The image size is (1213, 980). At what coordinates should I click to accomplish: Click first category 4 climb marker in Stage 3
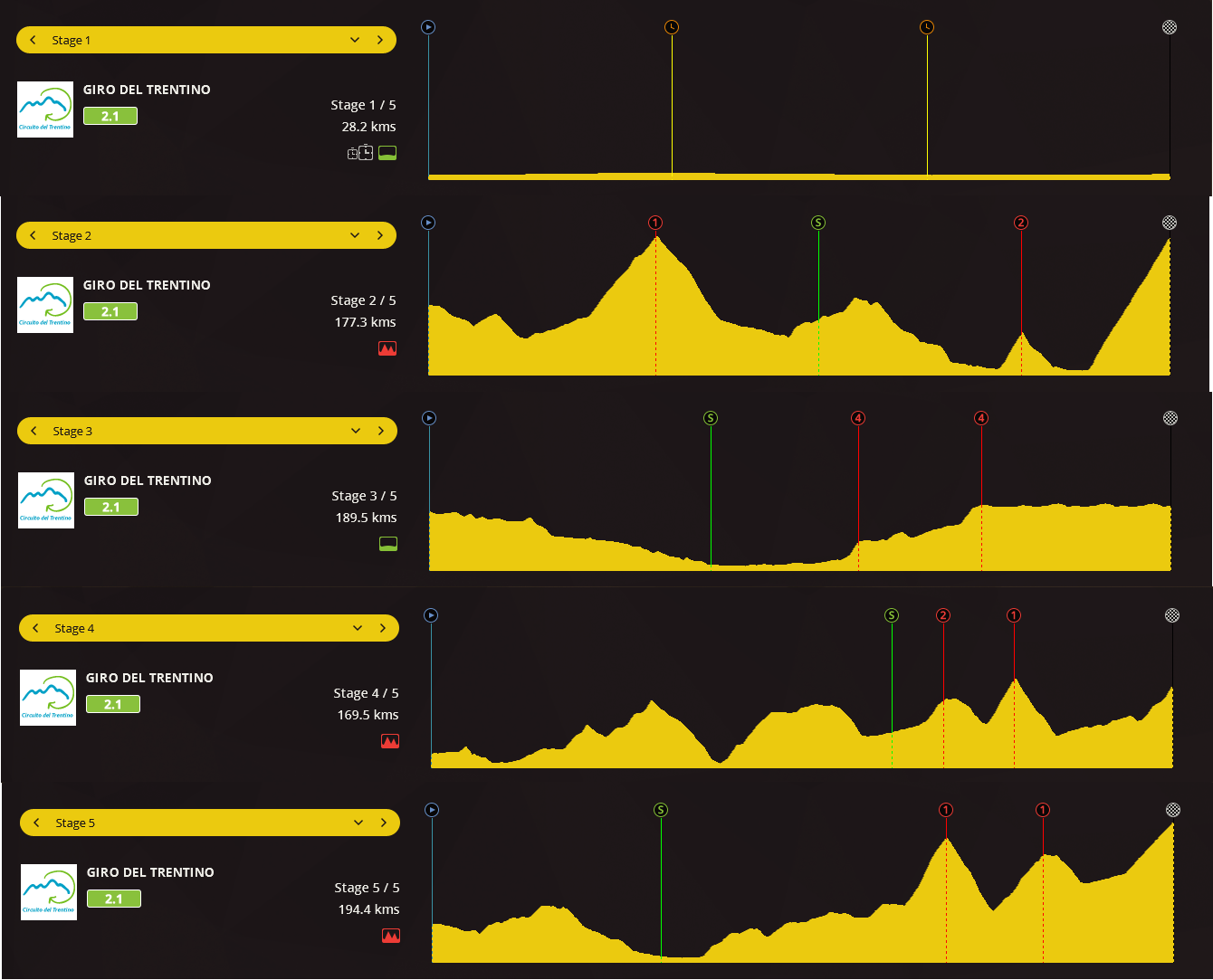858,418
